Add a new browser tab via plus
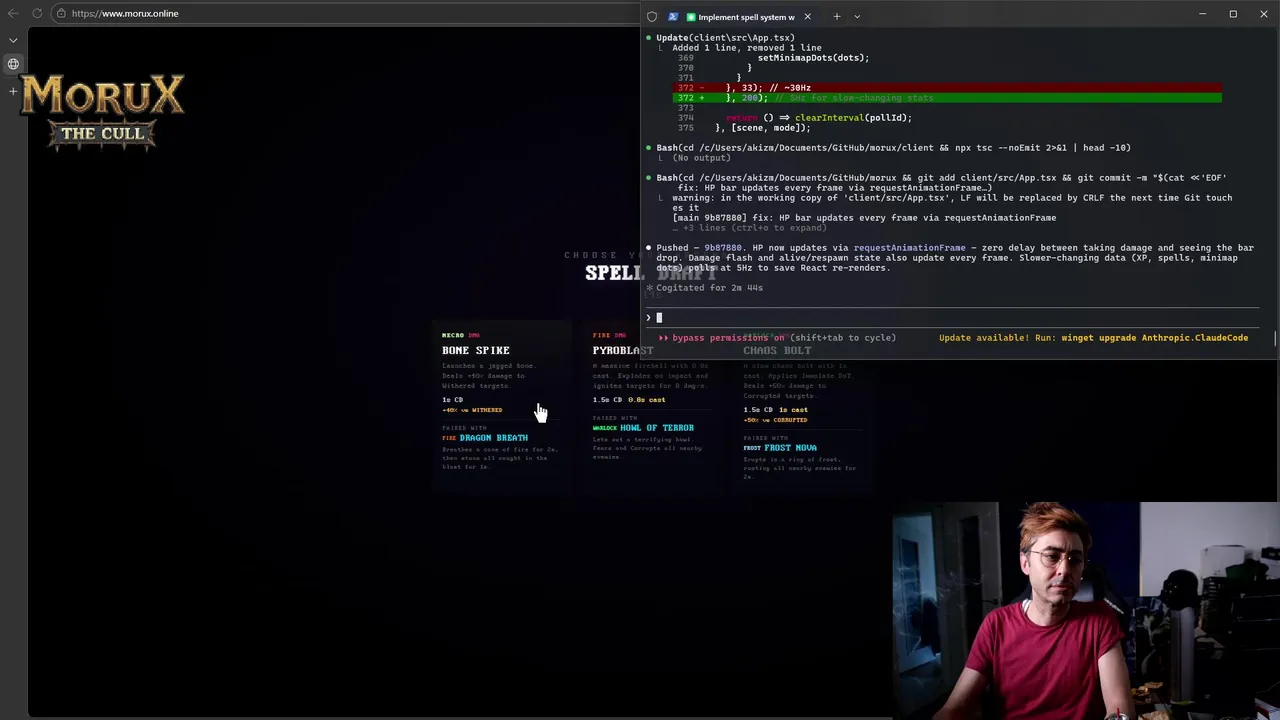Screen dimensions: 1280x720 [13, 91]
